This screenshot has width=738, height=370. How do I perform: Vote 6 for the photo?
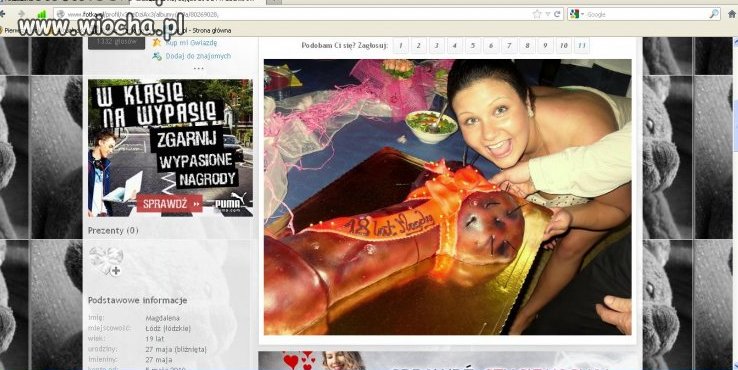click(x=491, y=46)
